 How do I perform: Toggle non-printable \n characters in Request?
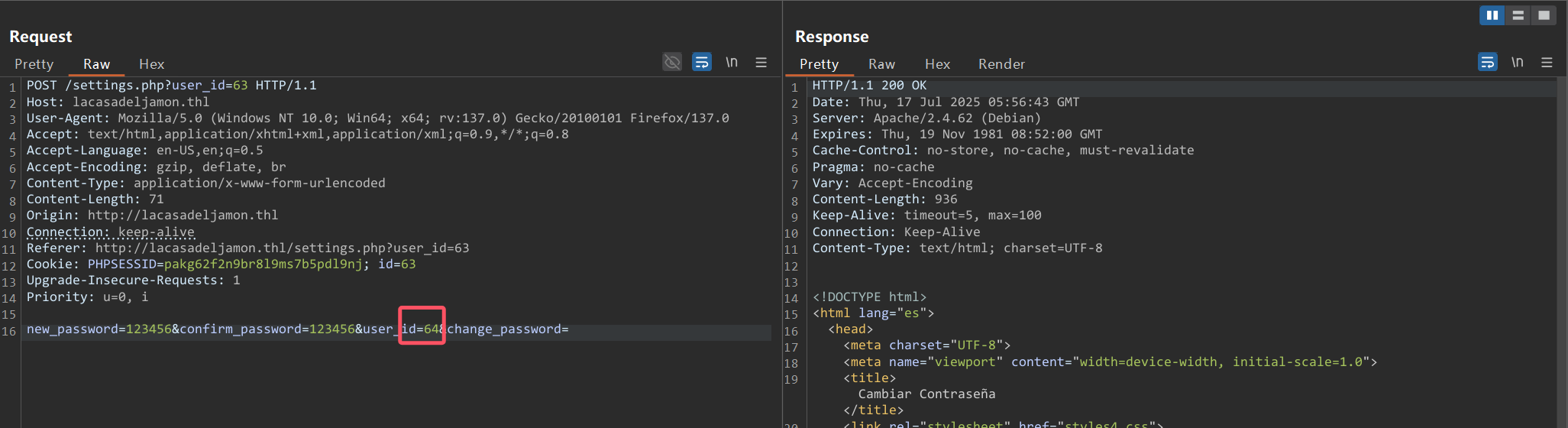[x=732, y=62]
